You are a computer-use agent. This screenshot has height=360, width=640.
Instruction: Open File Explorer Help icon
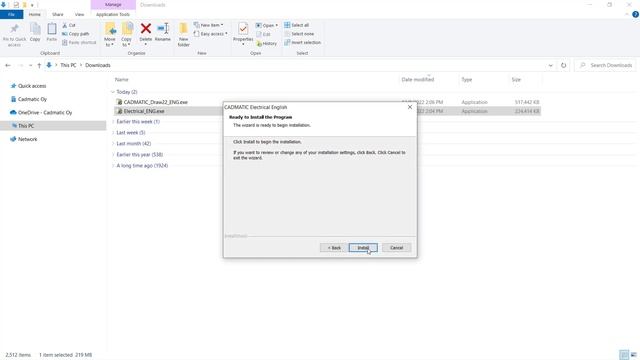(x=635, y=14)
